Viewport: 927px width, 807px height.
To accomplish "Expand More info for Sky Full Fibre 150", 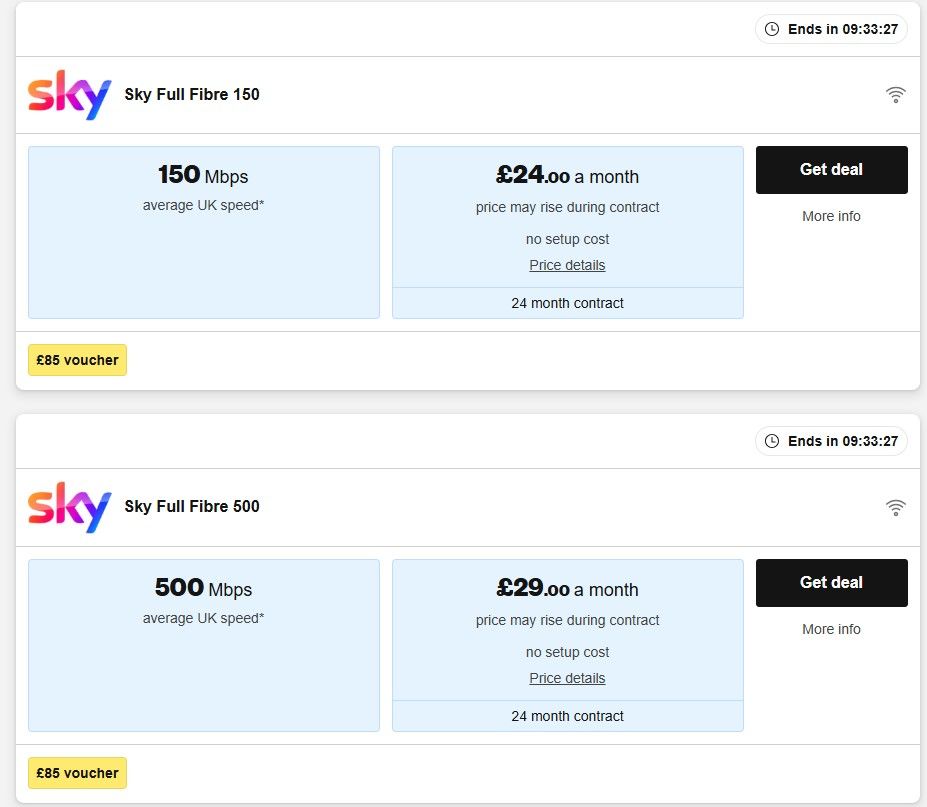I will pyautogui.click(x=831, y=216).
